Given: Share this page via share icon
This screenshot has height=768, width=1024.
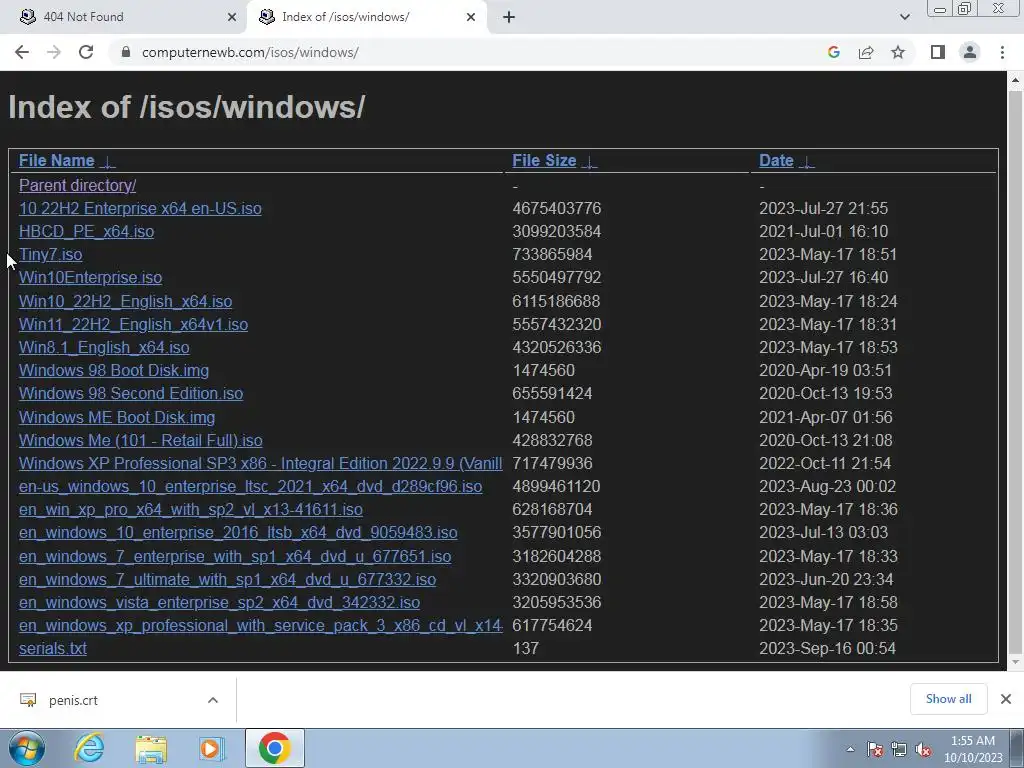Looking at the screenshot, I should pyautogui.click(x=866, y=52).
